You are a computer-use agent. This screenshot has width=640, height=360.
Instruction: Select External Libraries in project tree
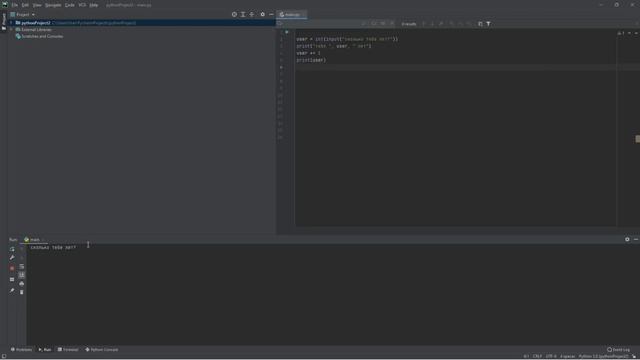click(37, 30)
